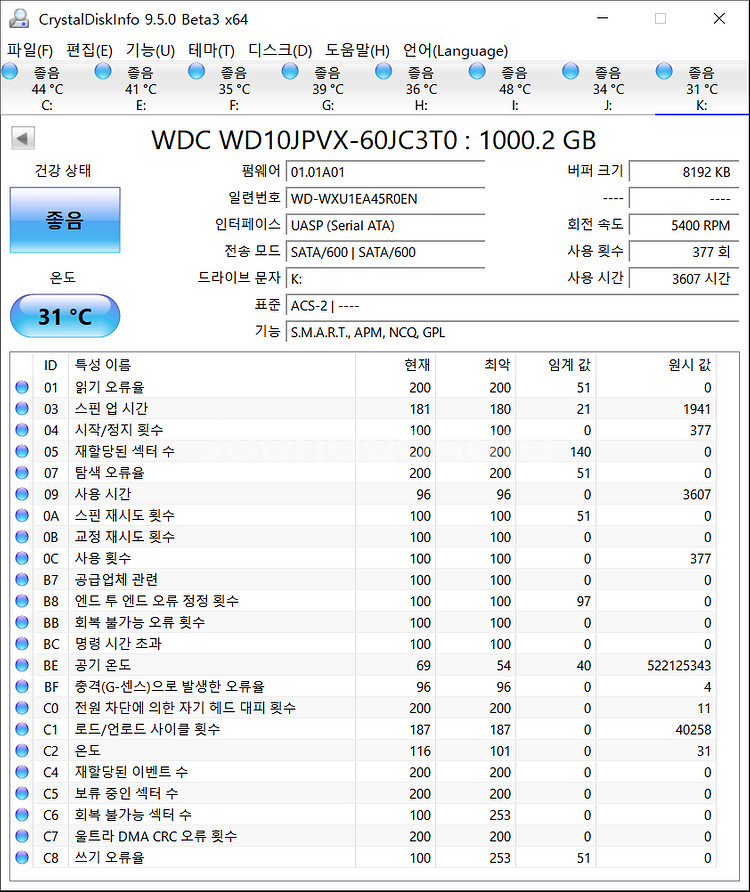Go to previous disk with left arrow

click(23, 138)
